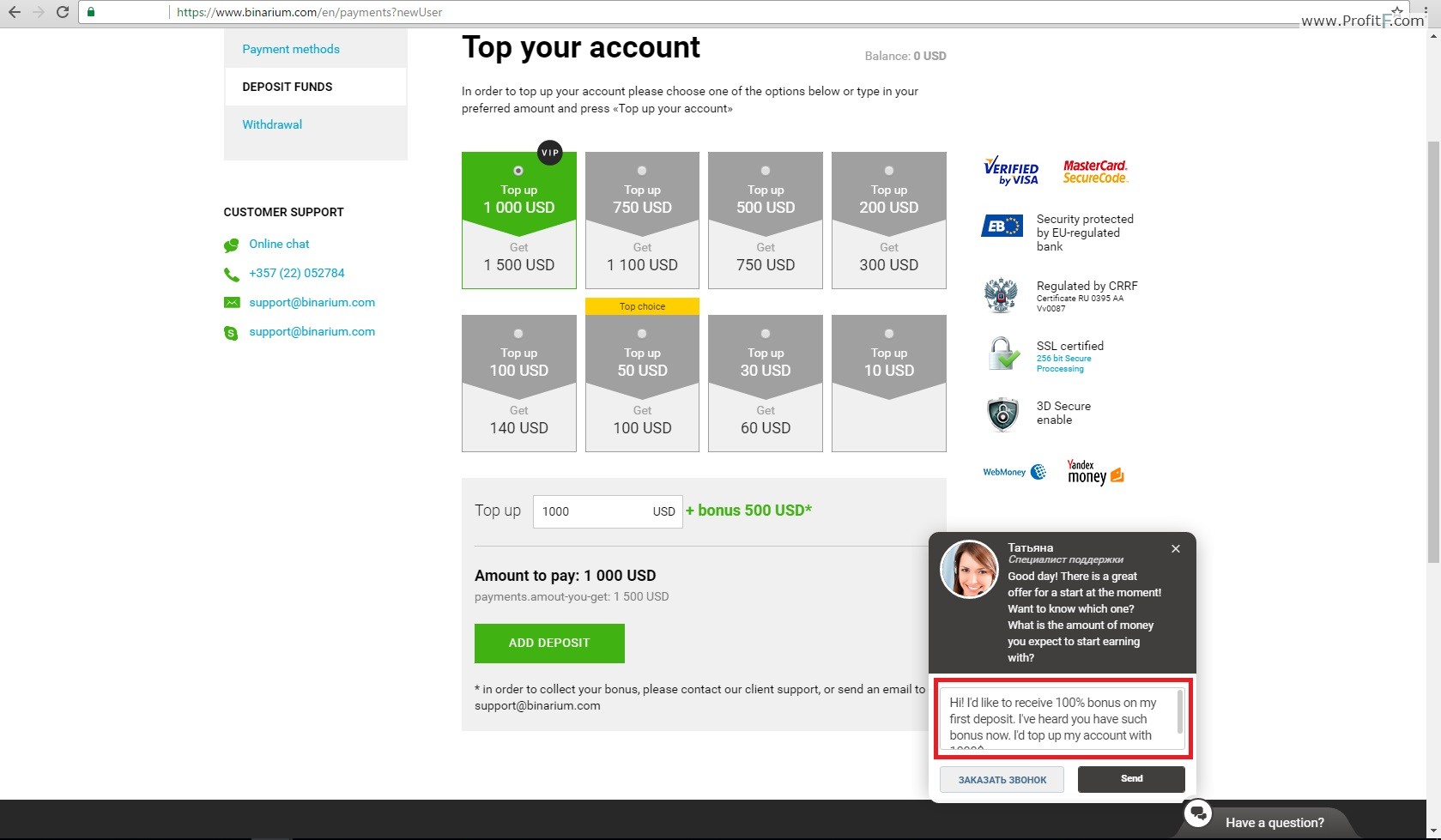Select the Top up 100 USD radio
The width and height of the screenshot is (1441, 840).
(x=518, y=334)
